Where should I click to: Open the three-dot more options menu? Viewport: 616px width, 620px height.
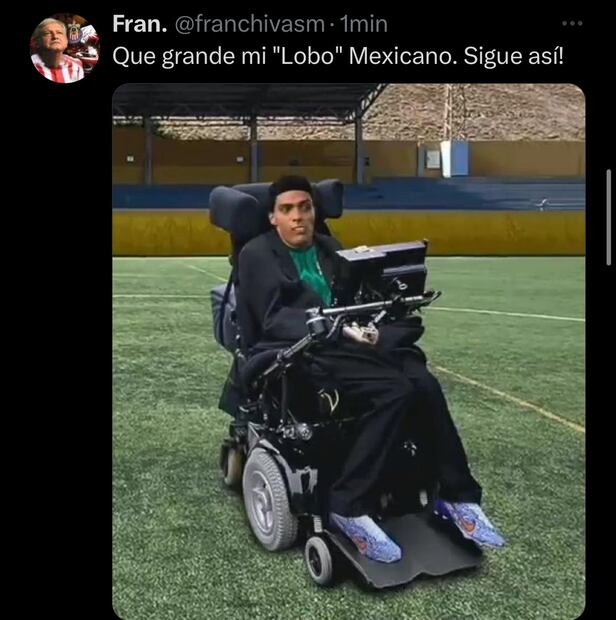tap(572, 23)
